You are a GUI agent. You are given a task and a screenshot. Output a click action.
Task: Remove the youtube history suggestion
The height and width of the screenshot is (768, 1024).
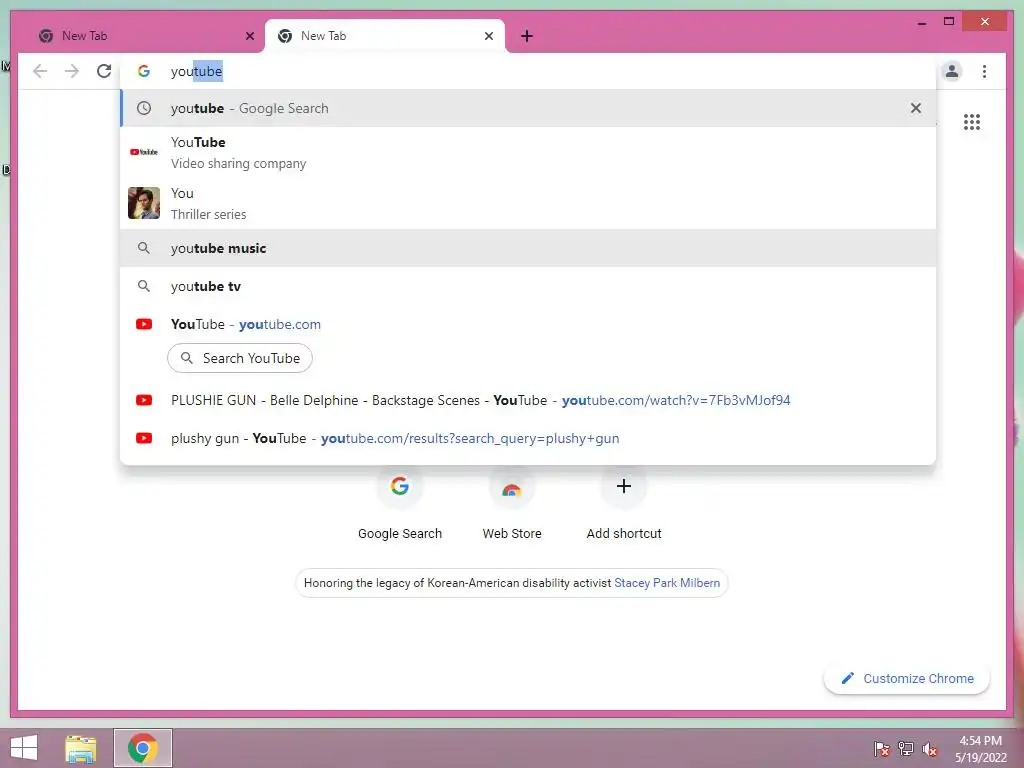(x=916, y=108)
